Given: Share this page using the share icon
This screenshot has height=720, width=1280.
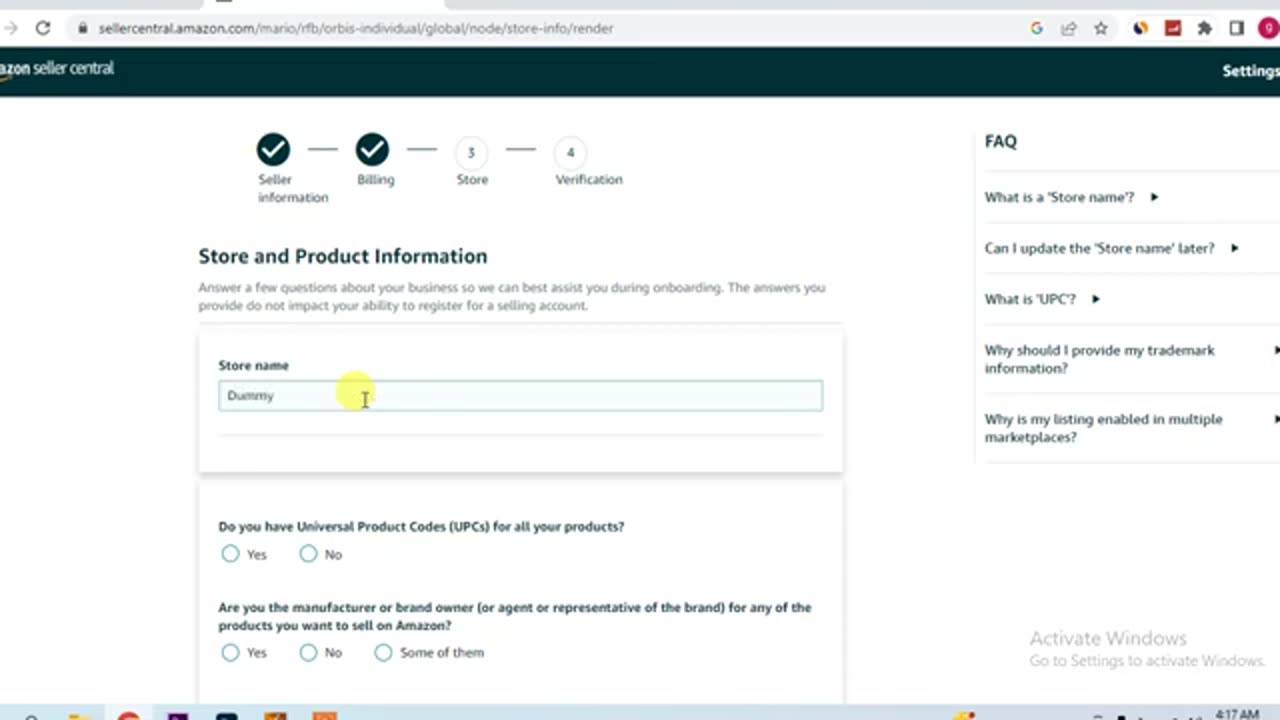Looking at the screenshot, I should [x=1069, y=28].
